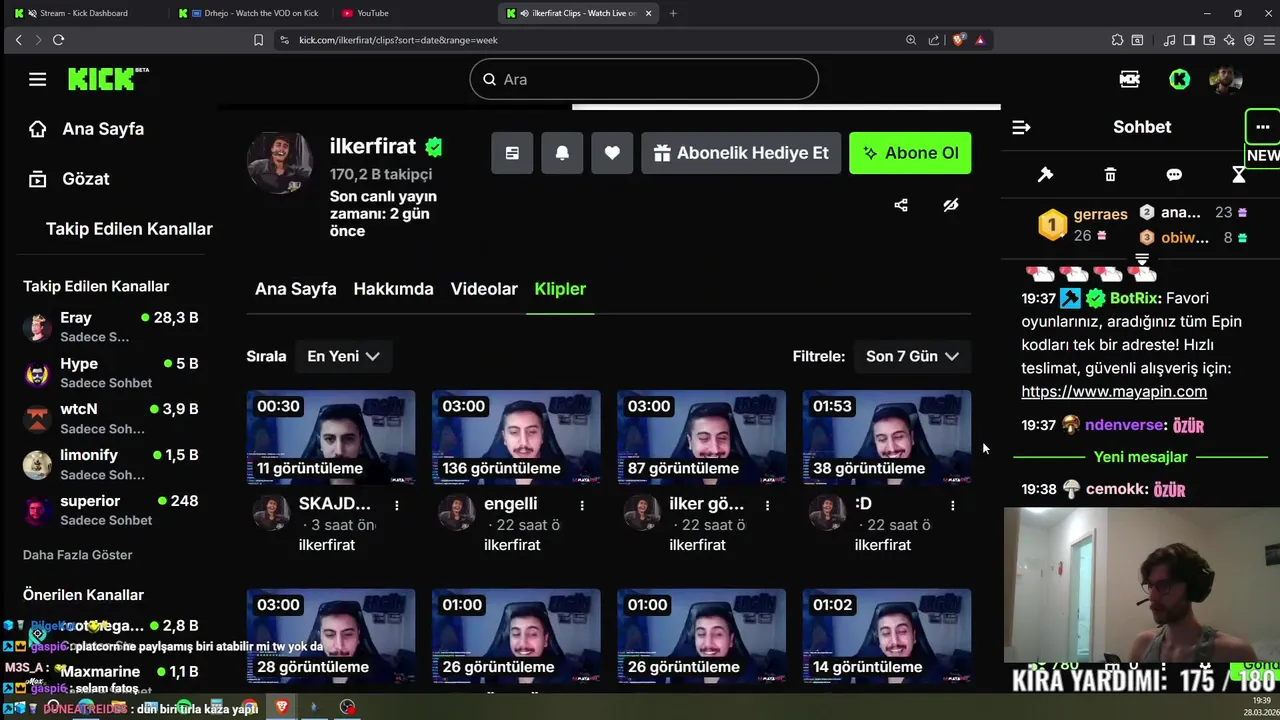
Task: Play the 01:53 :D clip thumbnail
Action: pyautogui.click(x=887, y=437)
